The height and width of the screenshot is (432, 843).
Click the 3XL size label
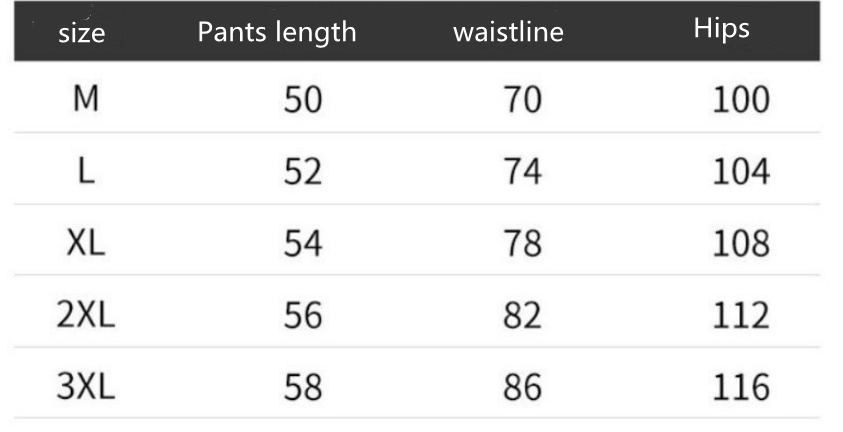click(x=86, y=386)
